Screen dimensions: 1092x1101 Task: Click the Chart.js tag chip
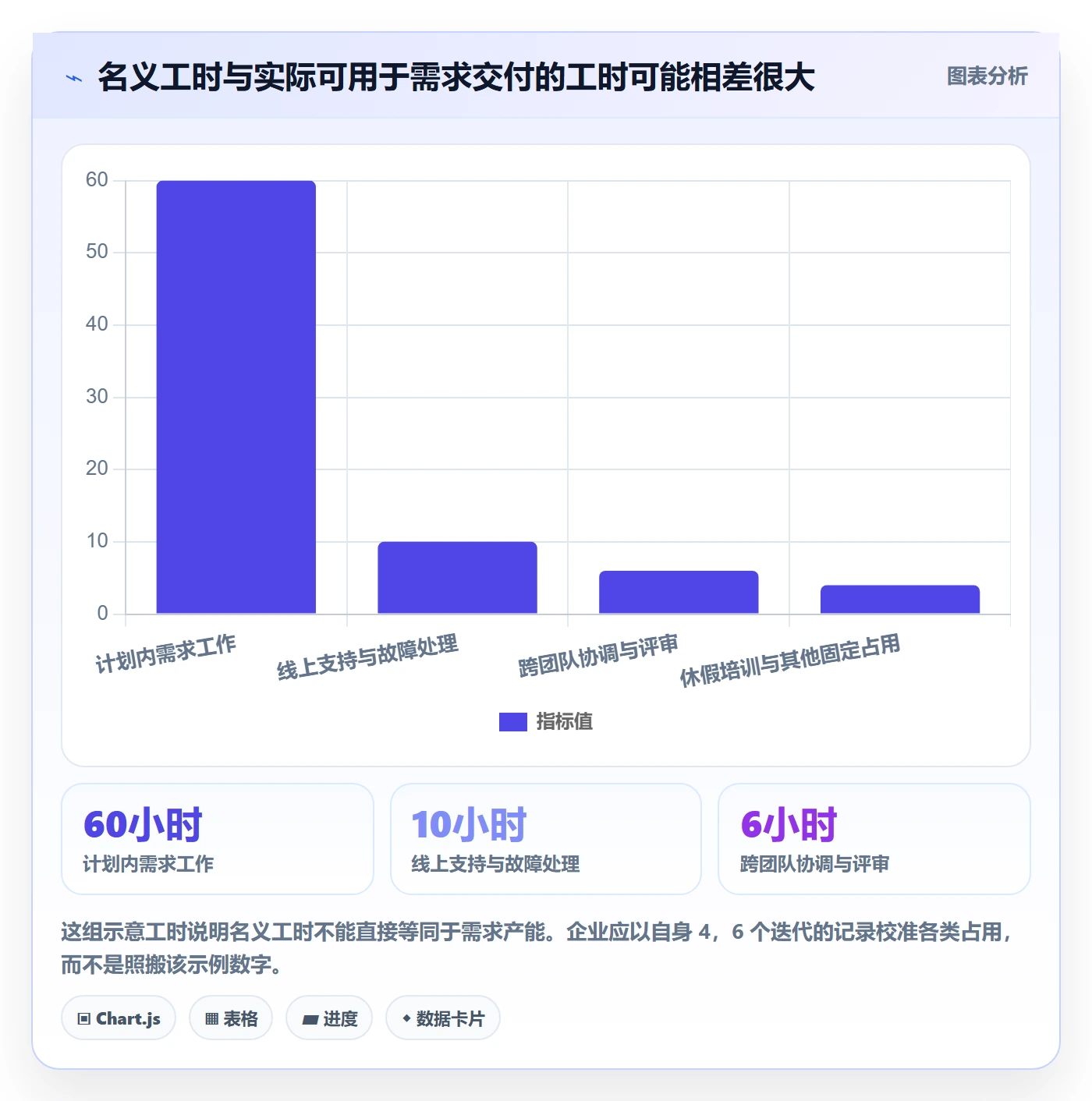coord(119,1018)
